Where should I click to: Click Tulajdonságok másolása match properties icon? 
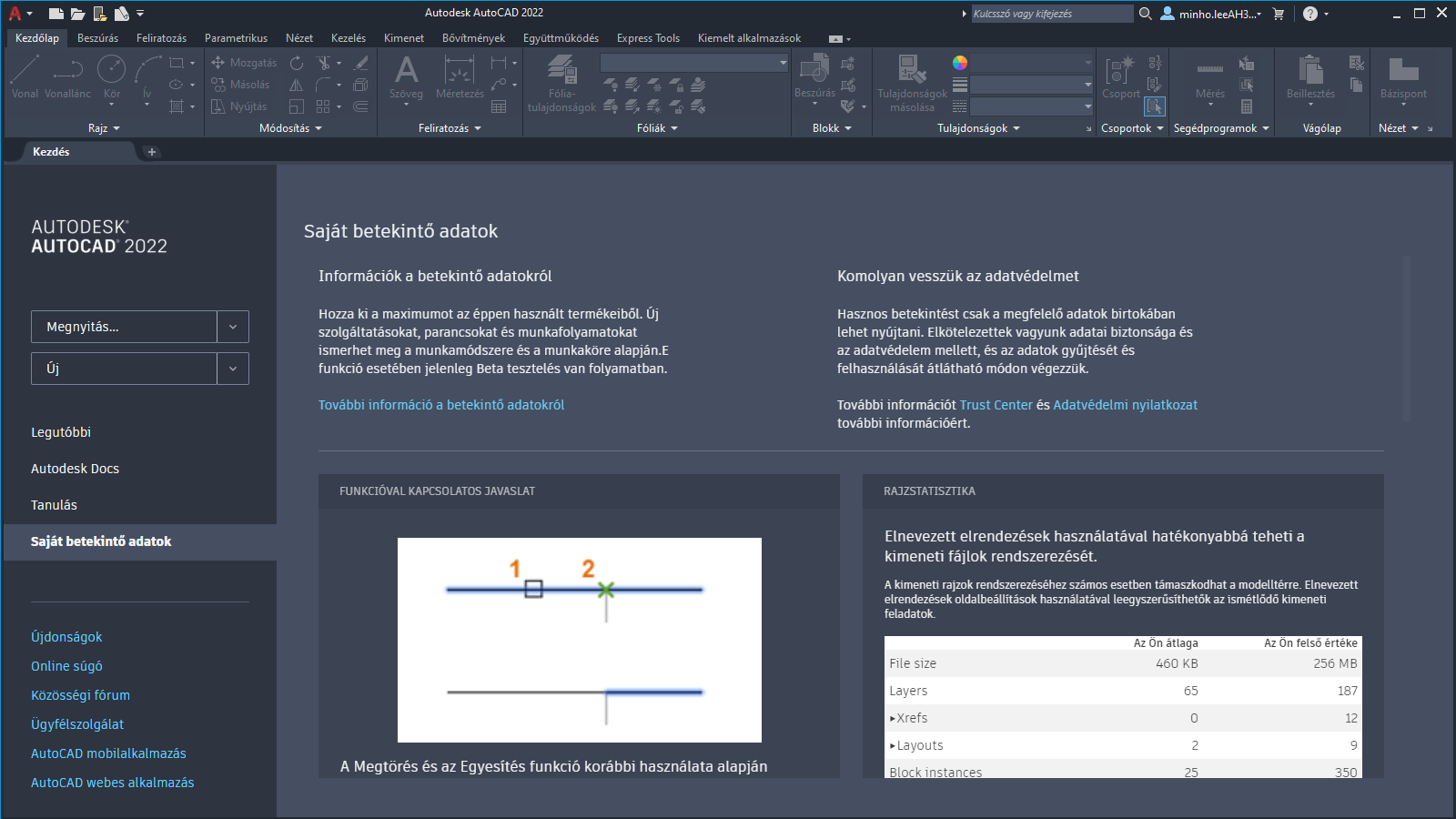(x=912, y=69)
